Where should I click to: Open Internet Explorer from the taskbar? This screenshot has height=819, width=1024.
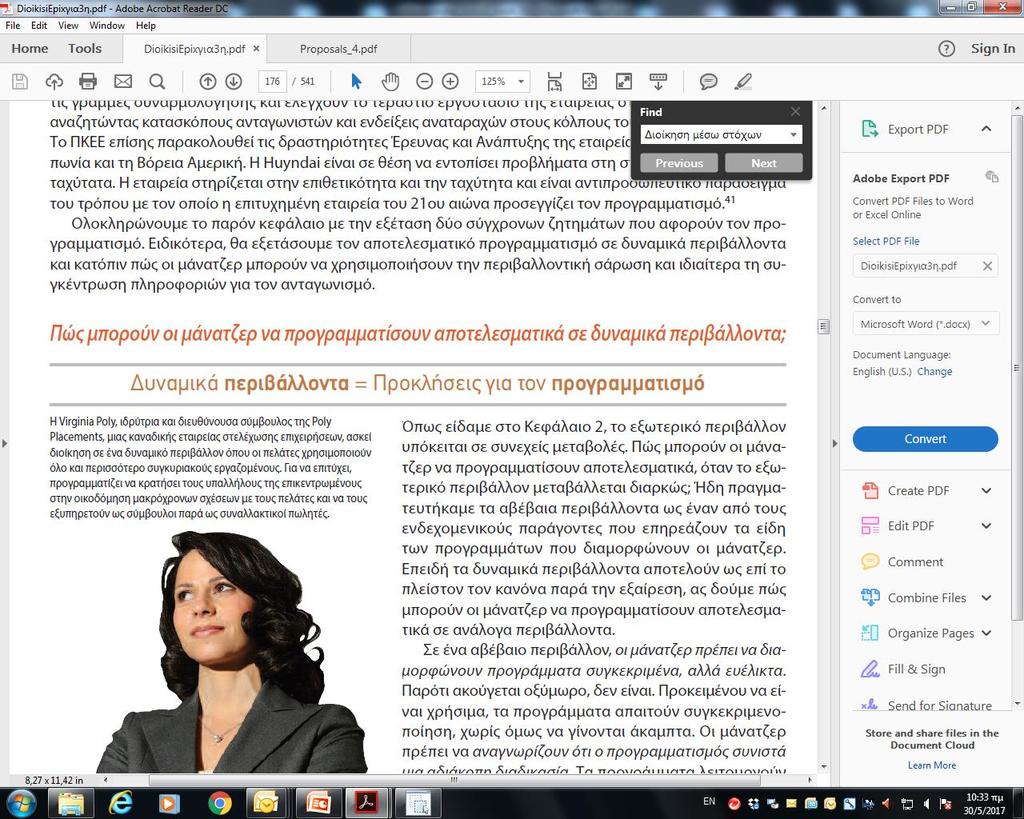(121, 803)
